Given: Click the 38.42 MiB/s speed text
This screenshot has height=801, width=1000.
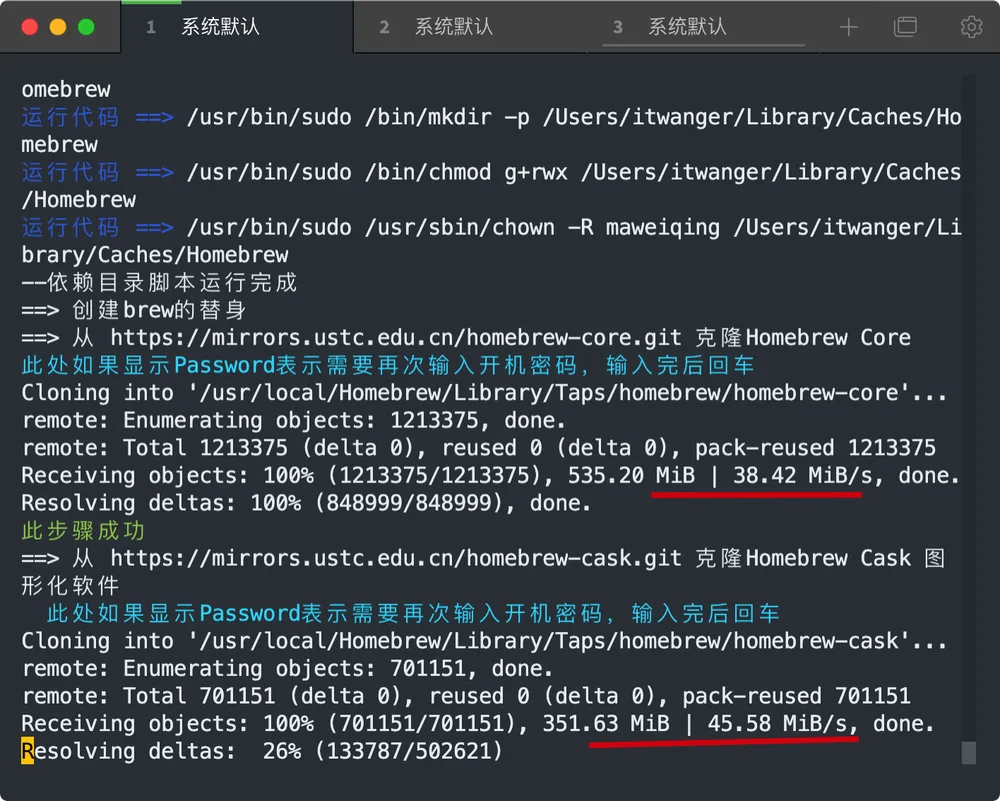Looking at the screenshot, I should click(x=802, y=475).
